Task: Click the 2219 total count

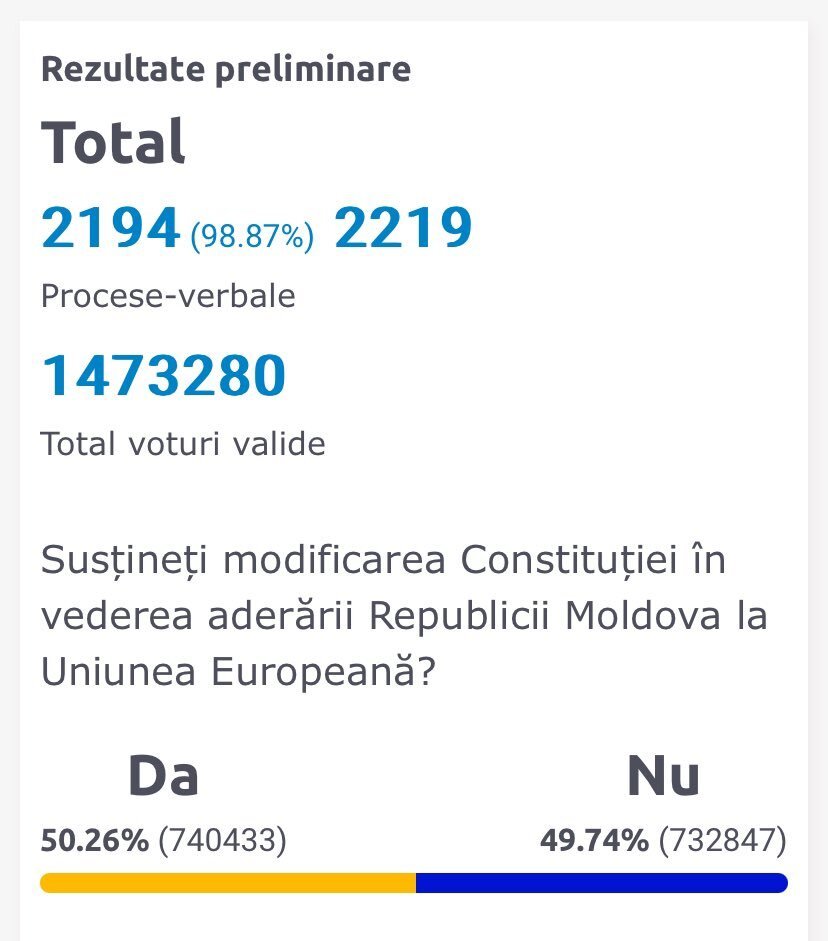Action: 403,227
